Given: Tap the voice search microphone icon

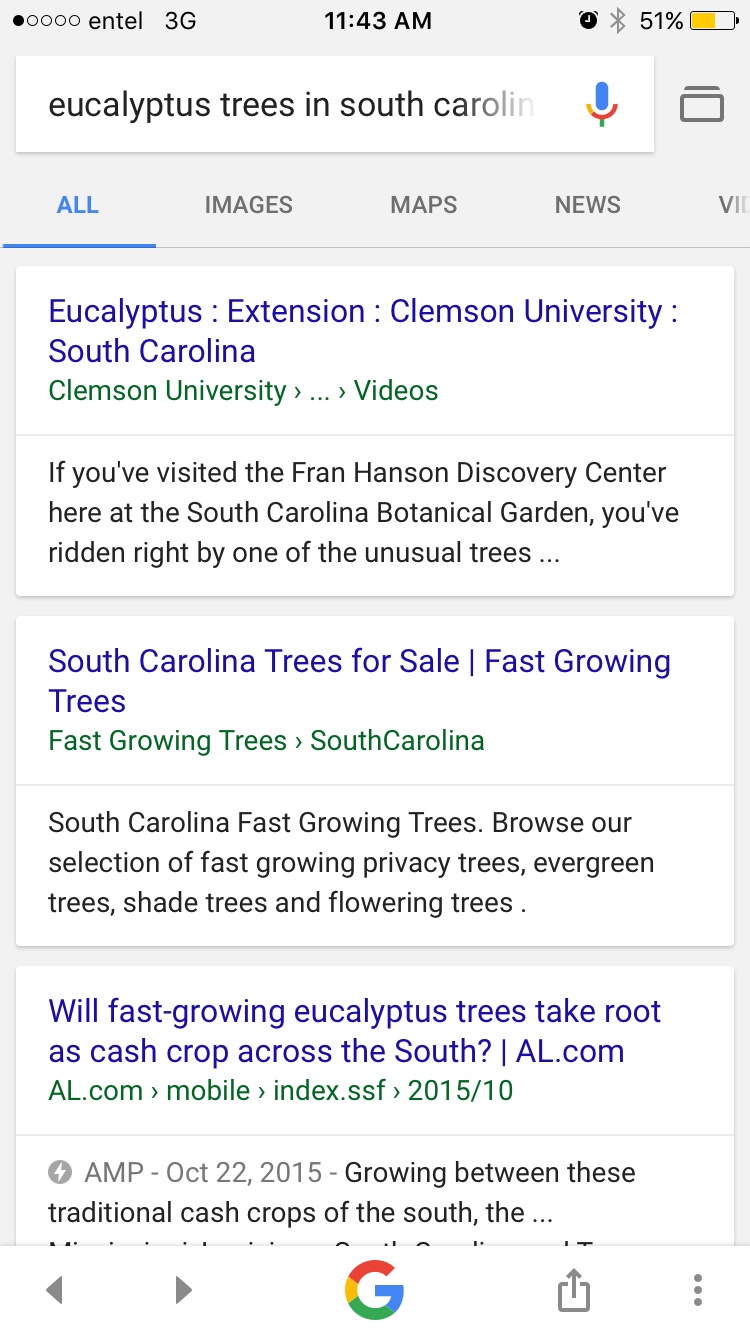Looking at the screenshot, I should 601,104.
